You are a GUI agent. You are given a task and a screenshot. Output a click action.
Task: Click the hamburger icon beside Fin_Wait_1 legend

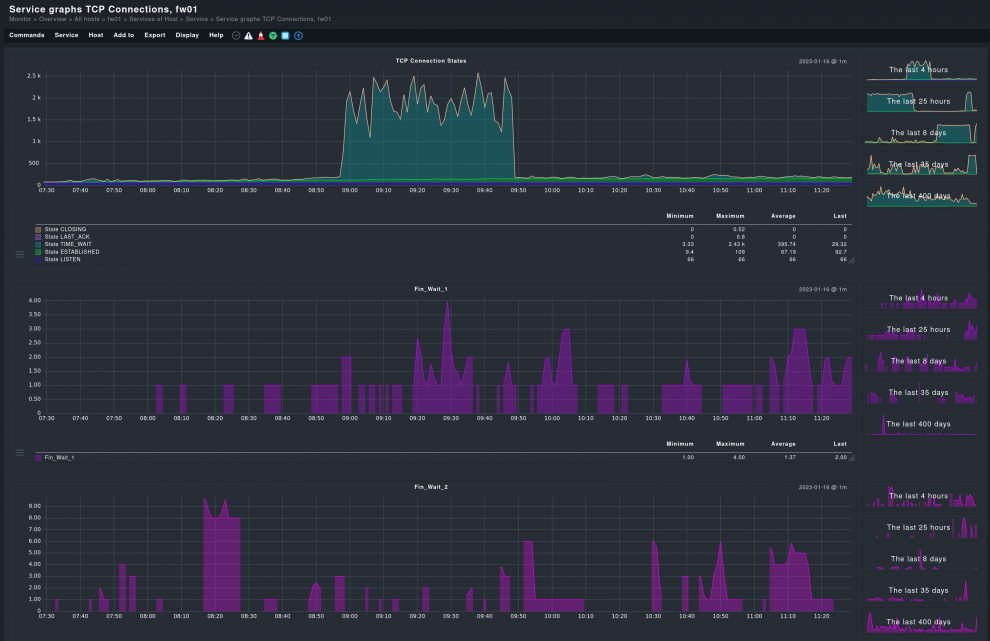[x=20, y=453]
